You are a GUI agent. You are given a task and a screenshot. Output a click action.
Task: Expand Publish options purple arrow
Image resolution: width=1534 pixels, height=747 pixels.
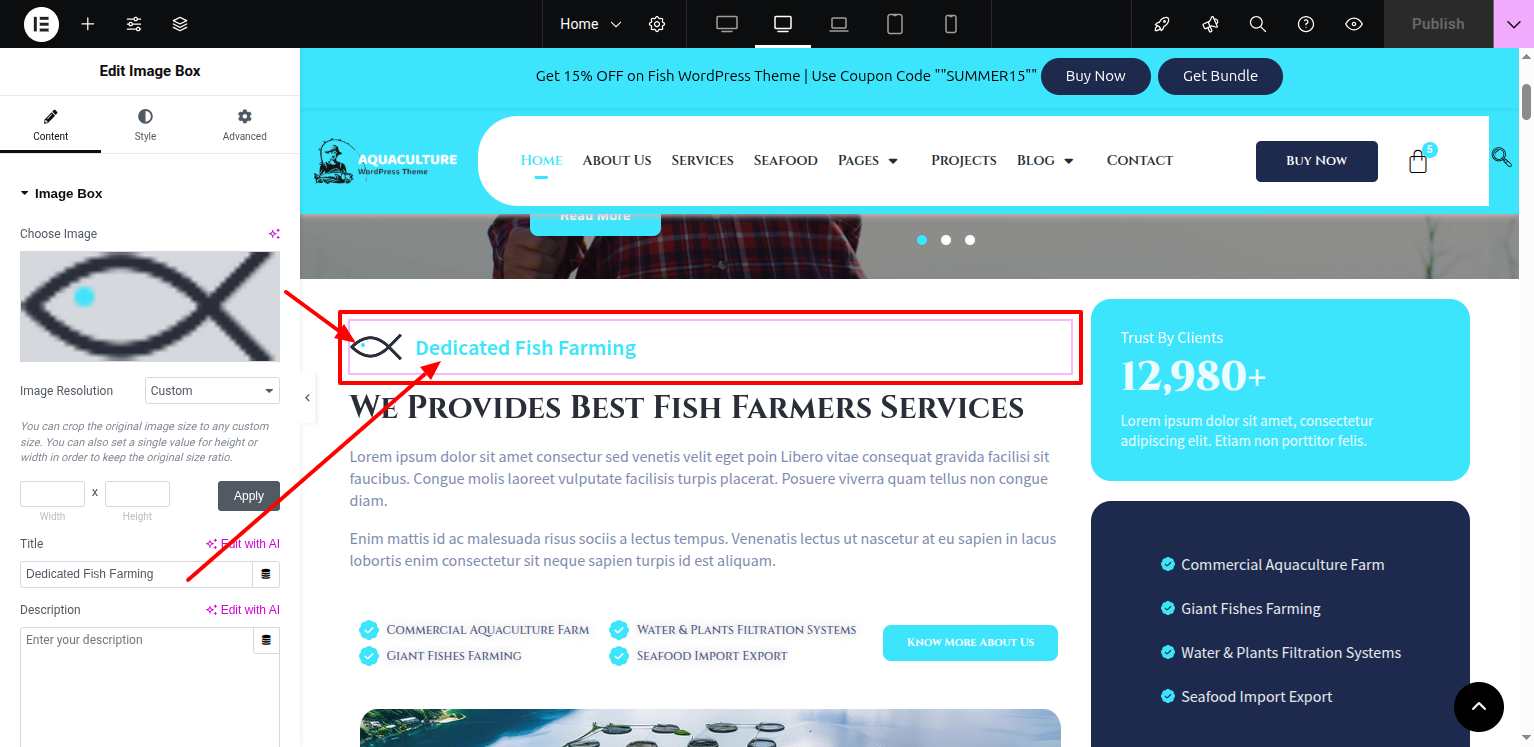coord(1513,24)
